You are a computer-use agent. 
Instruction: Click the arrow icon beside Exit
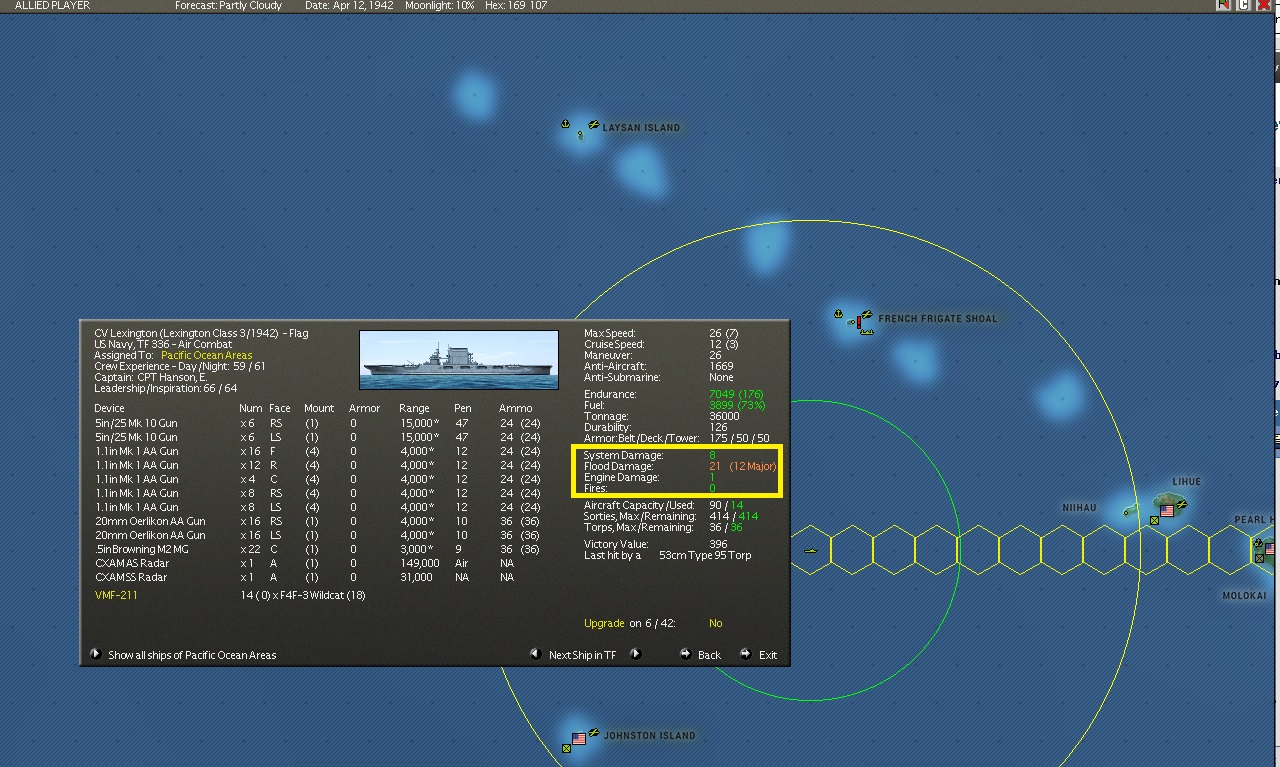[745, 654]
